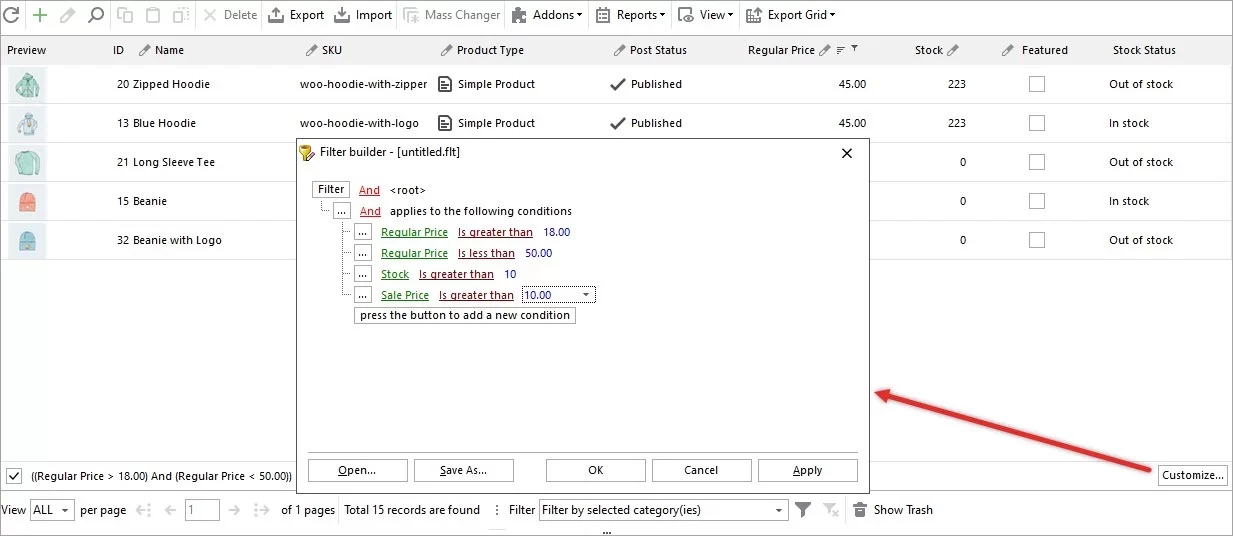Click the refresh icon in the toolbar
1233x536 pixels.
click(x=12, y=15)
